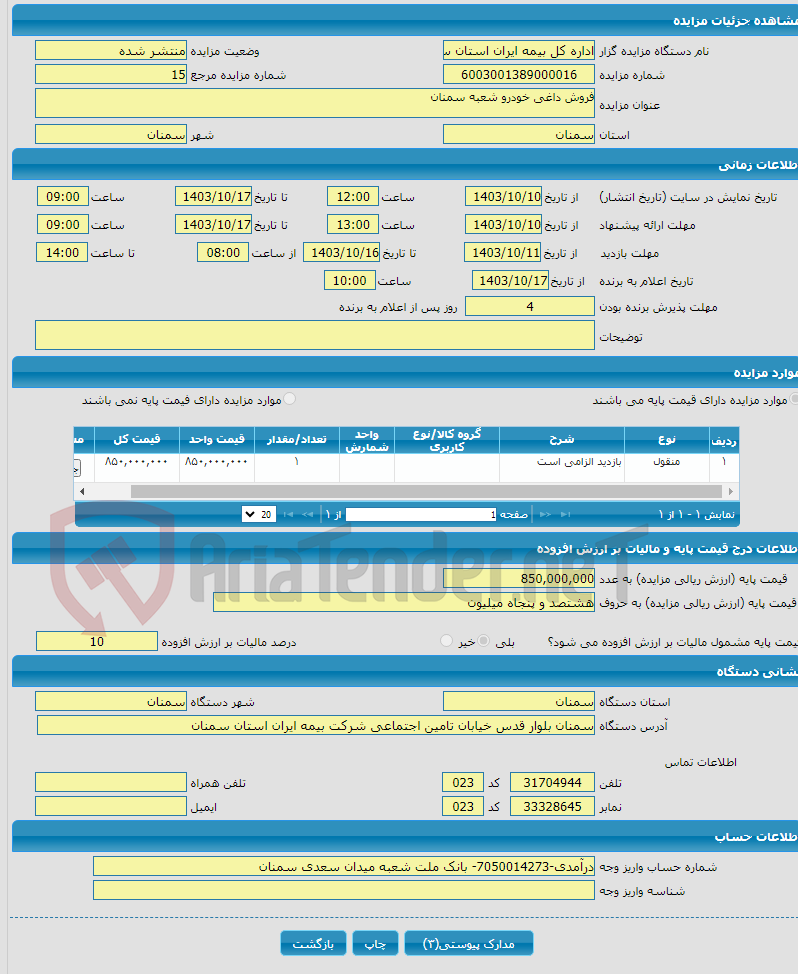Click the 'شرح' column header
Image resolution: width=798 pixels, height=974 pixels.
pyautogui.click(x=562, y=440)
